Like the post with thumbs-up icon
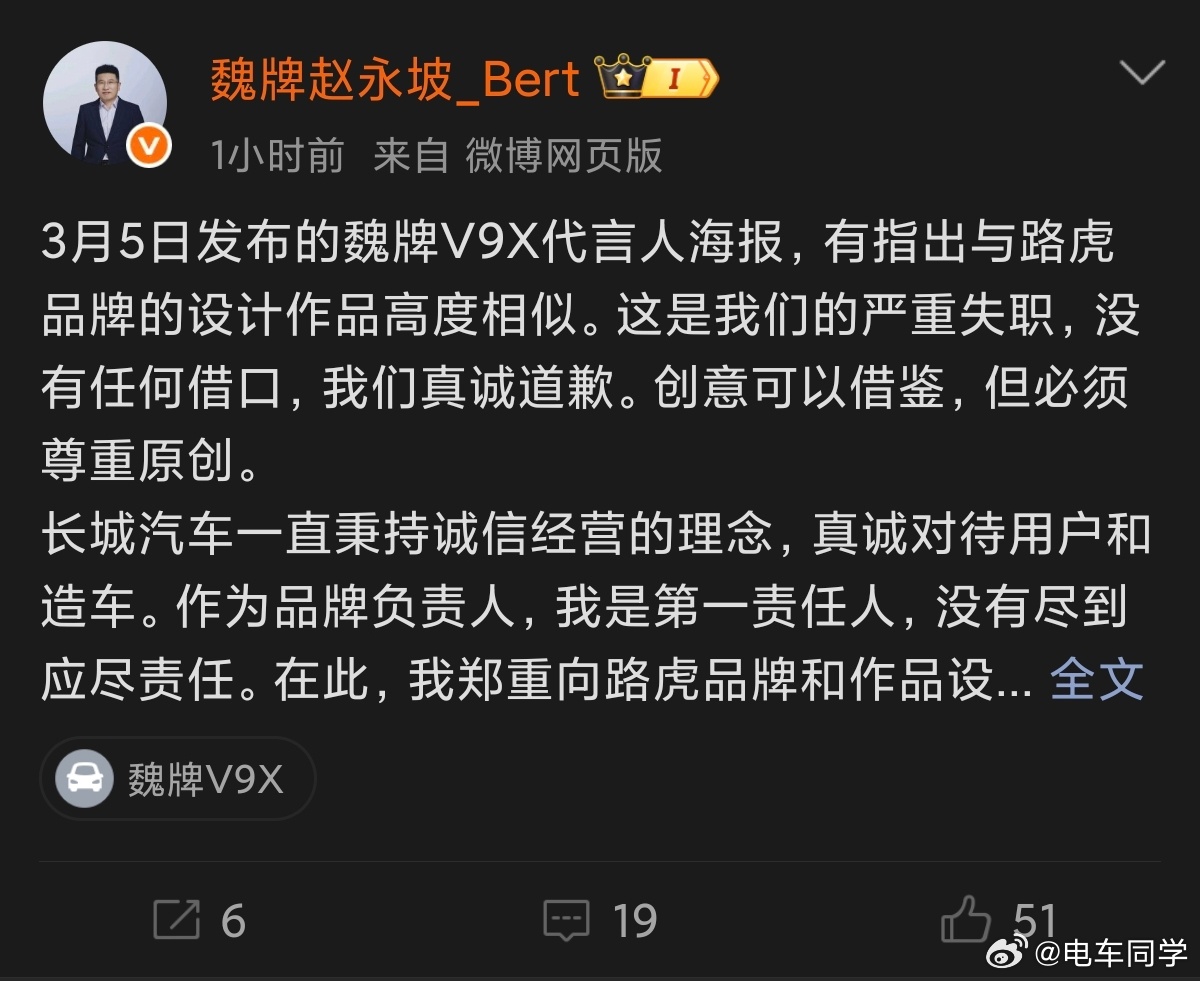 coord(965,918)
